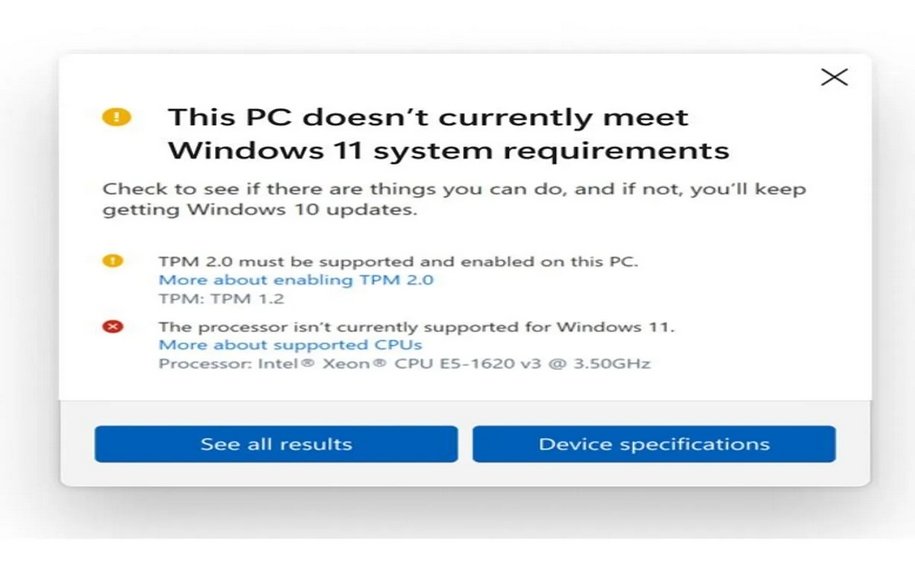This screenshot has height=580, width=915.
Task: Close the PC Health Check dialog
Action: tap(834, 77)
